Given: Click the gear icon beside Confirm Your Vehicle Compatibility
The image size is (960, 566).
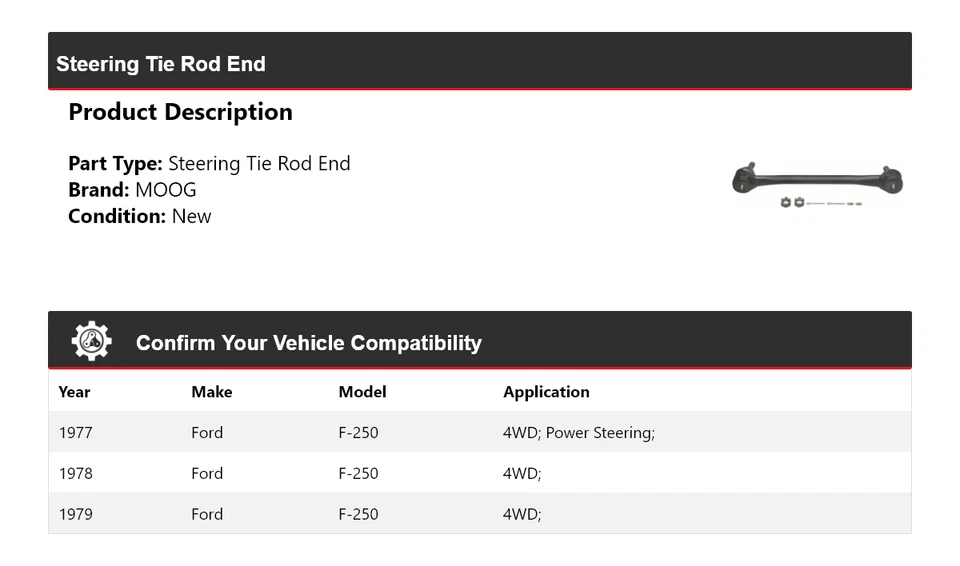Looking at the screenshot, I should pos(91,342).
